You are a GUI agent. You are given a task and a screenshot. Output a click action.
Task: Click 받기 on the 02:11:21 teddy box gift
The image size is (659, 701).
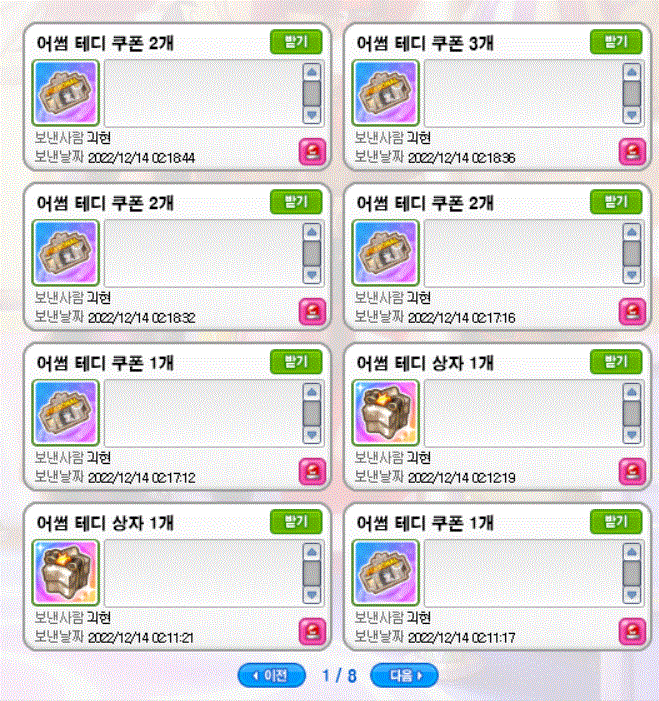[296, 522]
